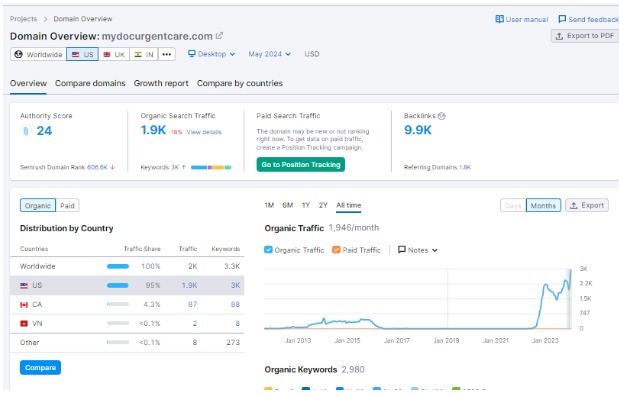The image size is (619, 394).
Task: Open more countries ellipsis button
Action: [167, 54]
